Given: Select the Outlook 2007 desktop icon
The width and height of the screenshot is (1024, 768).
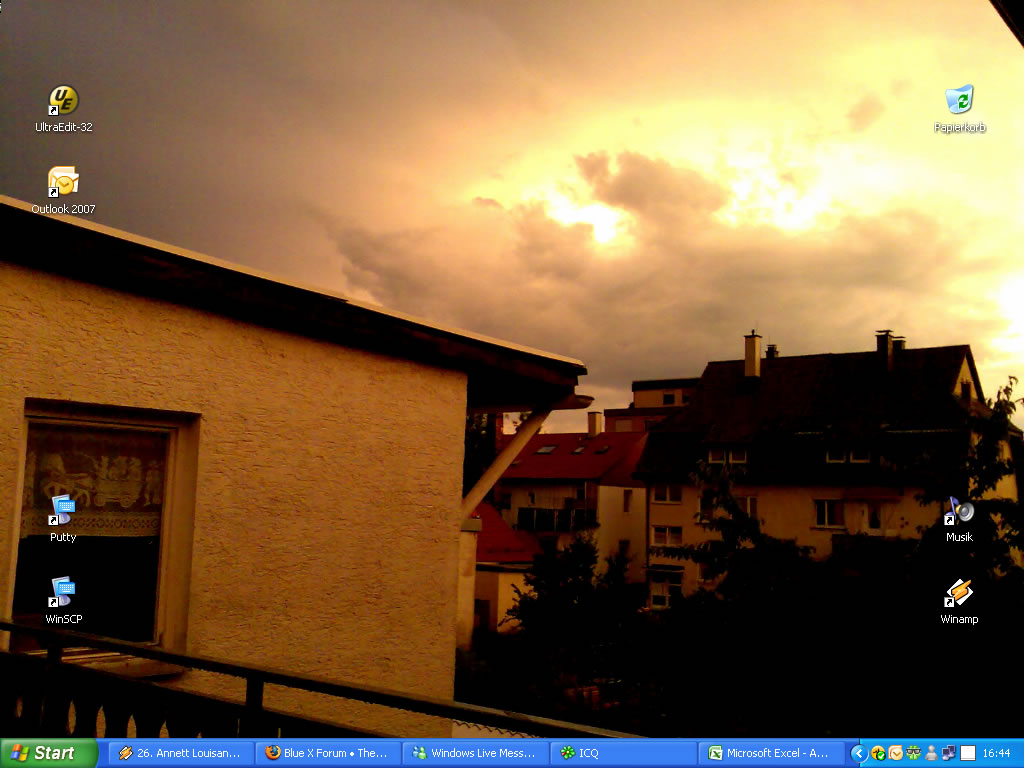Looking at the screenshot, I should pyautogui.click(x=63, y=183).
